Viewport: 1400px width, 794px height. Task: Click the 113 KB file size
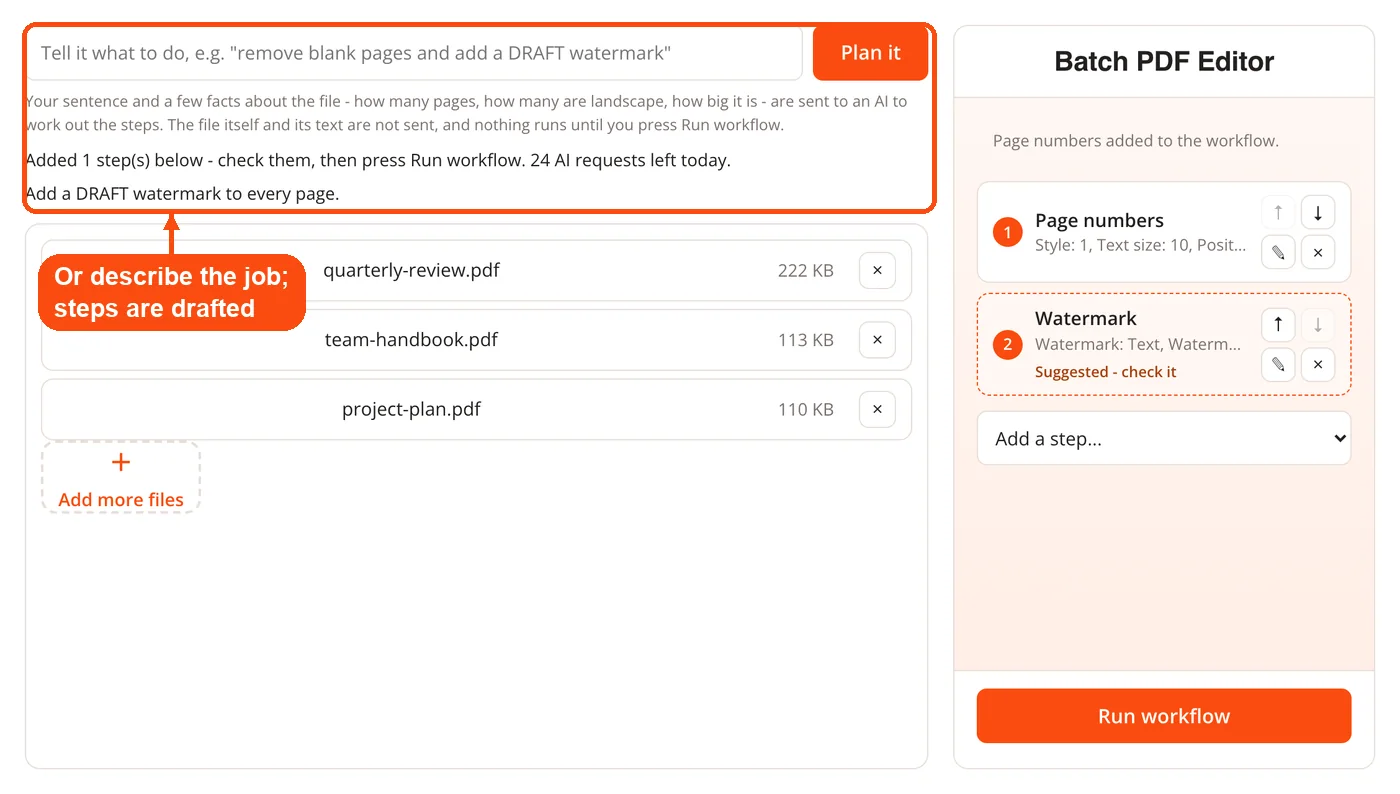(806, 340)
